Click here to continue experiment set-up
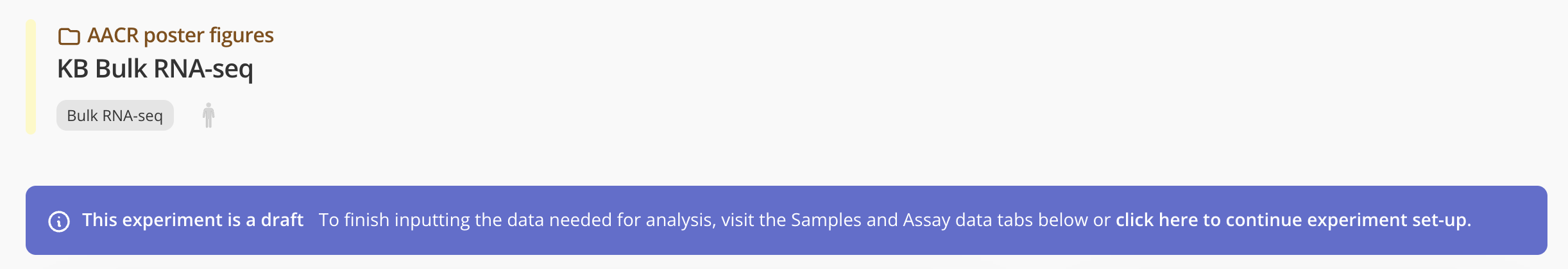This screenshot has height=269, width=1568. point(1293,220)
